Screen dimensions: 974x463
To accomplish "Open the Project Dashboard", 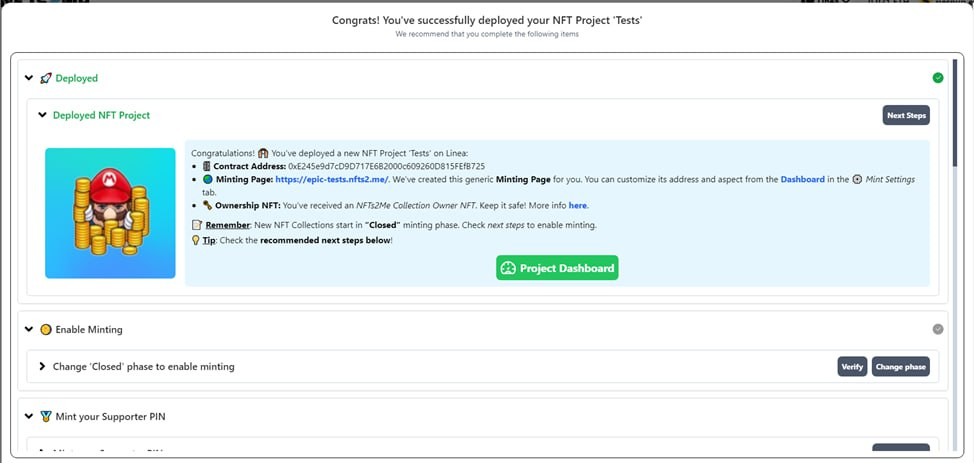I will click(557, 268).
